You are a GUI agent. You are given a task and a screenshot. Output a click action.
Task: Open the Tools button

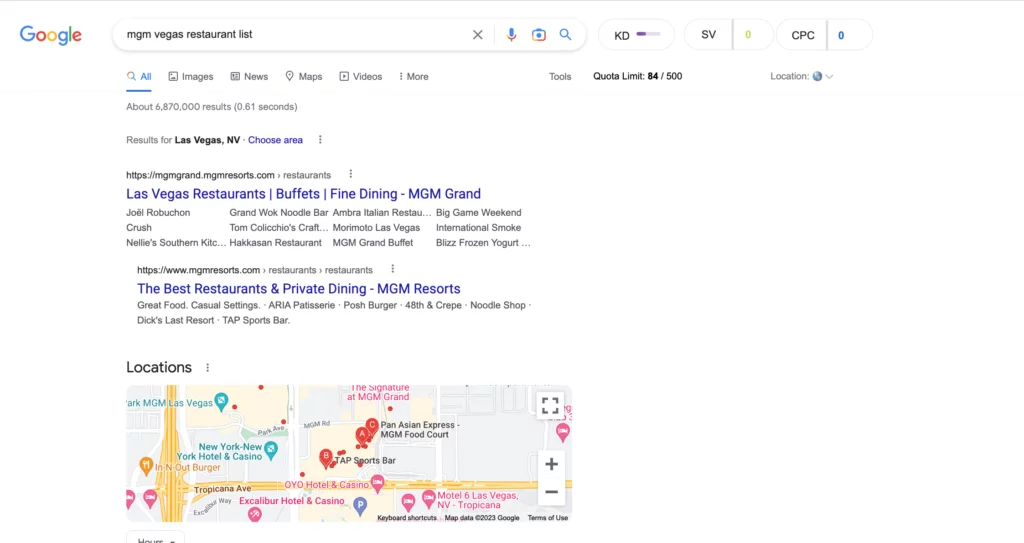point(560,76)
